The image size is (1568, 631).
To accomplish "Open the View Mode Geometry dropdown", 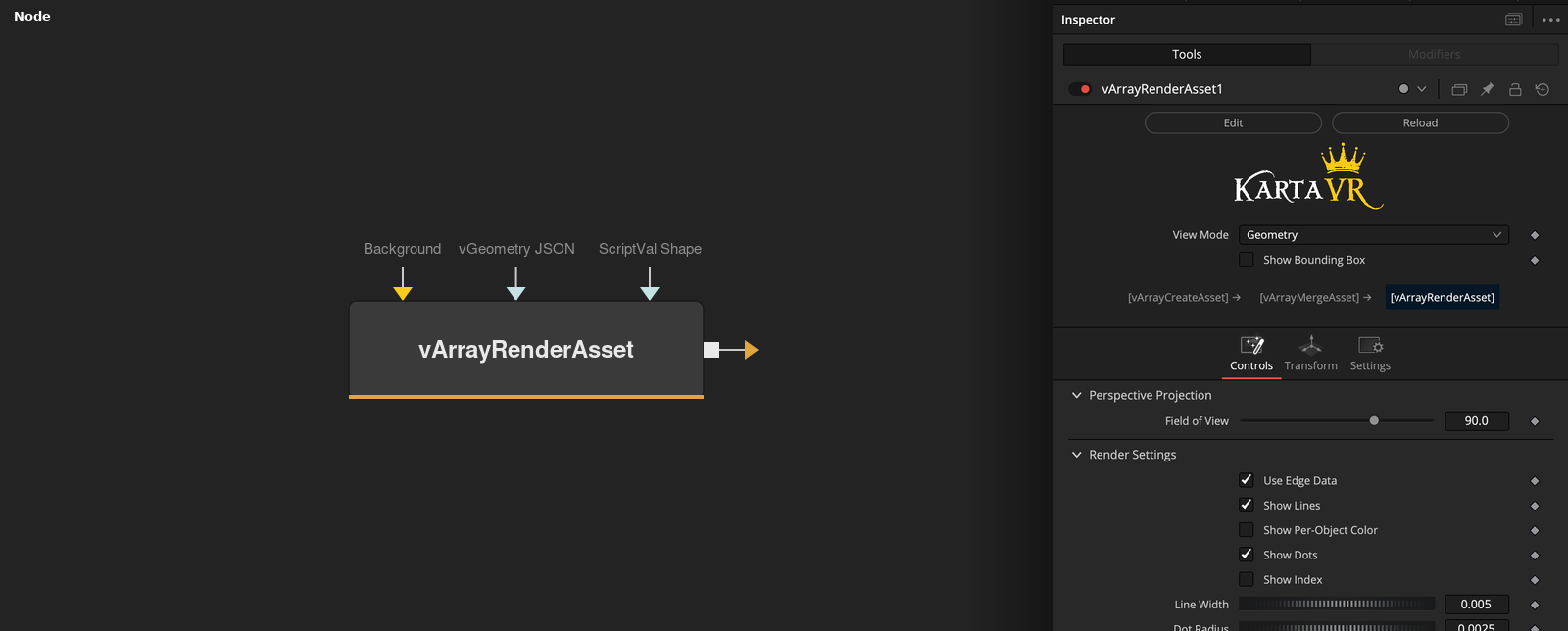I will [1374, 235].
